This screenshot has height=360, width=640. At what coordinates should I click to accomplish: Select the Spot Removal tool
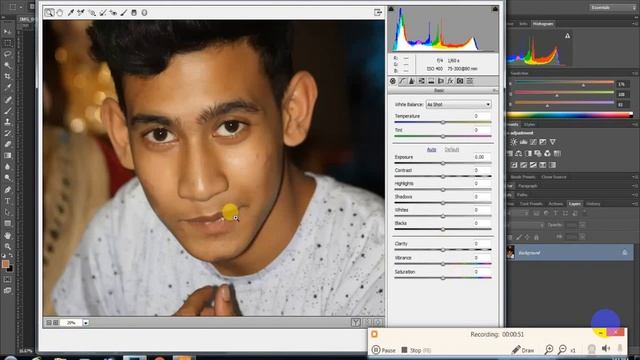[102, 13]
